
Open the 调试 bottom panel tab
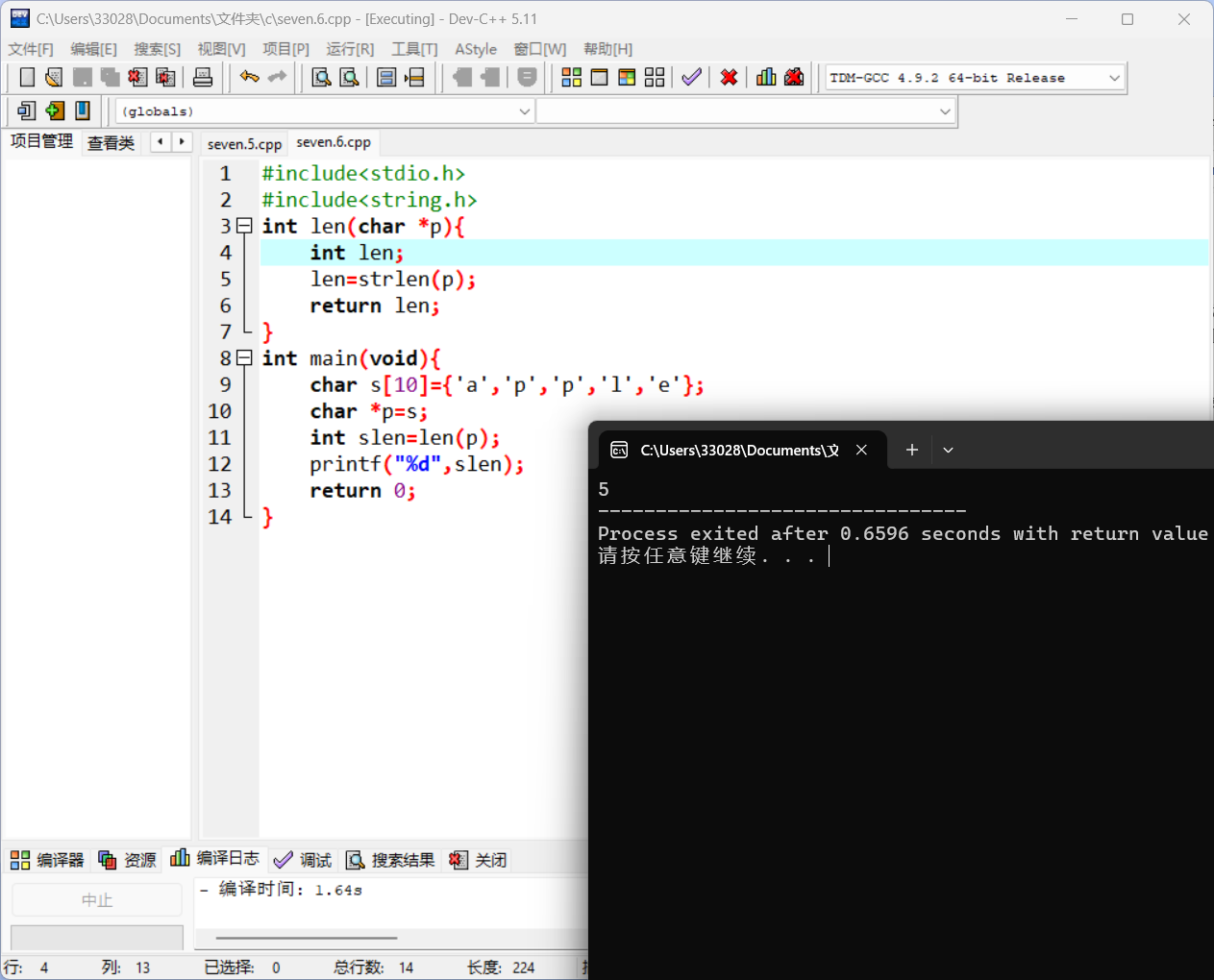(302, 860)
